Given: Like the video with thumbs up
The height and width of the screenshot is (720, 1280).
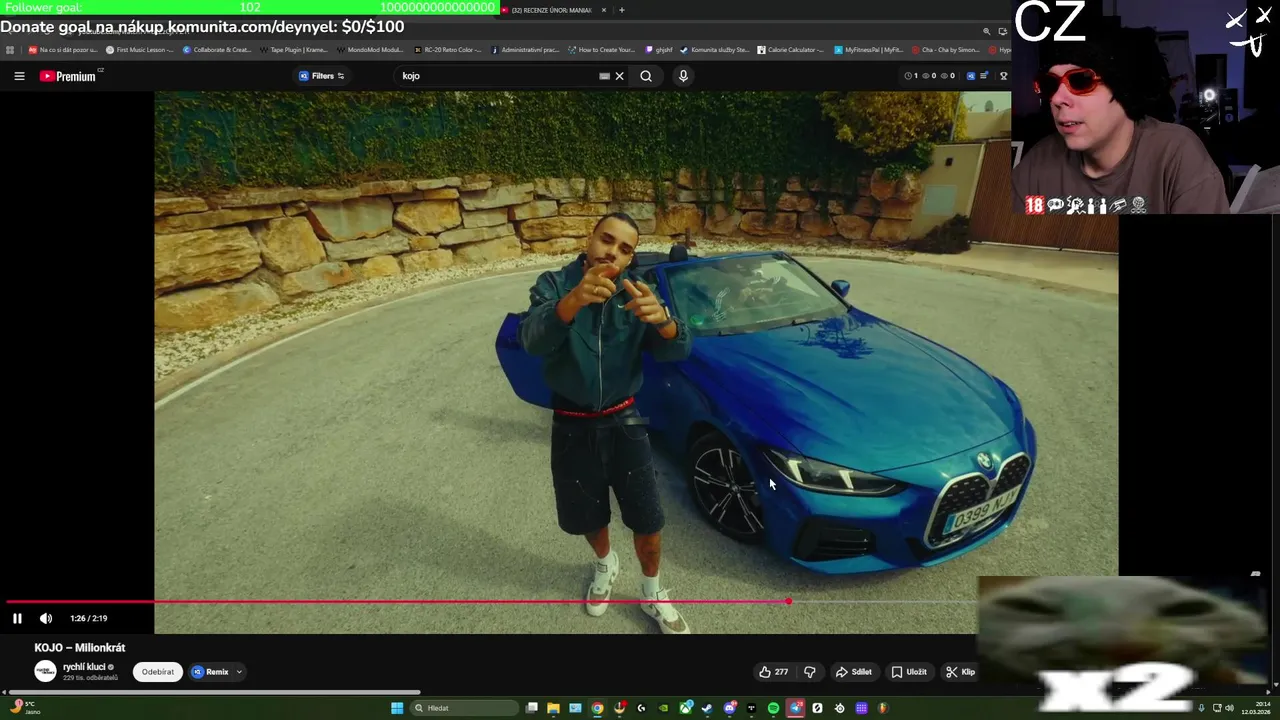Looking at the screenshot, I should (773, 672).
